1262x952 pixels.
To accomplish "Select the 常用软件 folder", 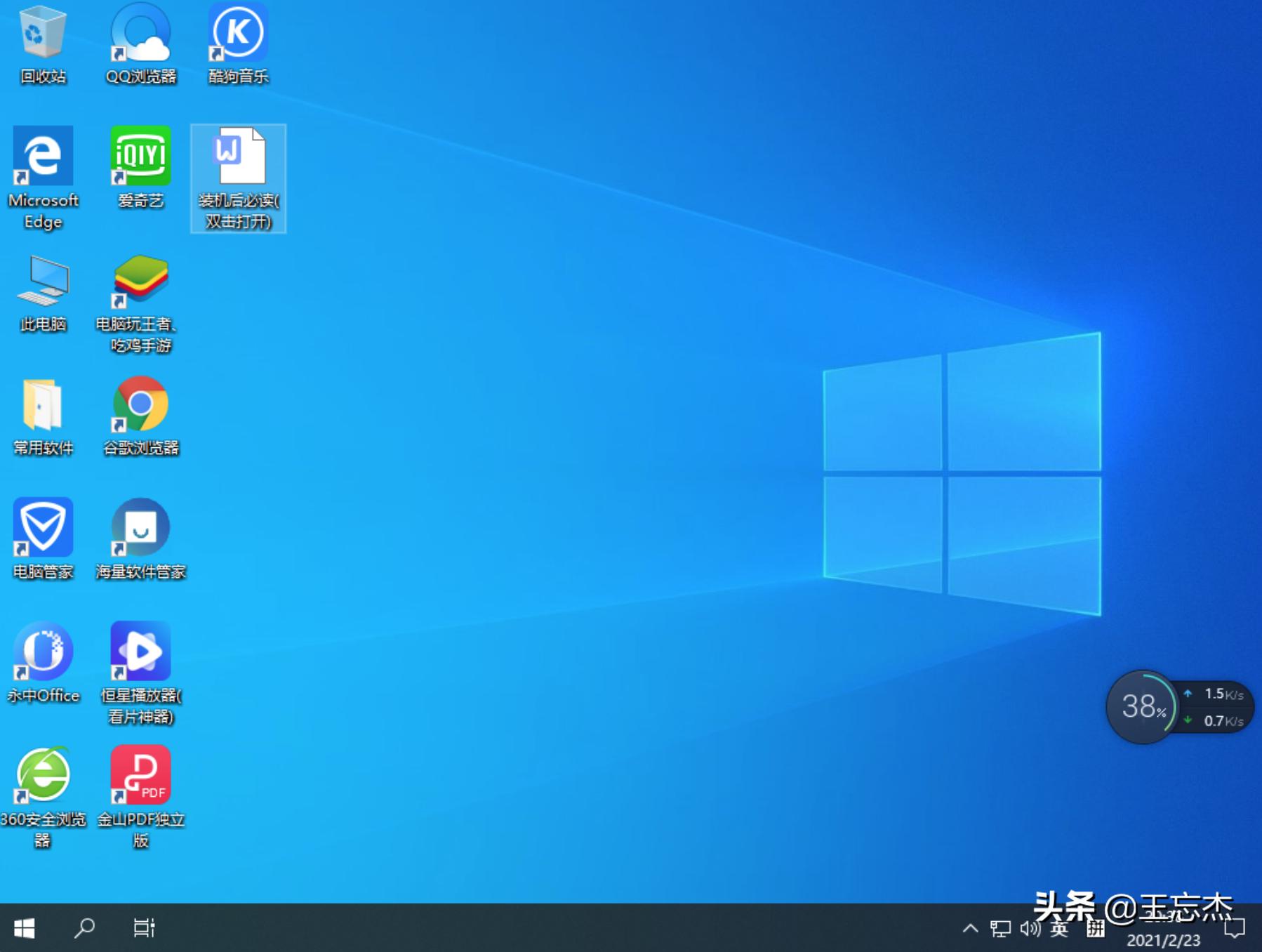I will [x=43, y=404].
